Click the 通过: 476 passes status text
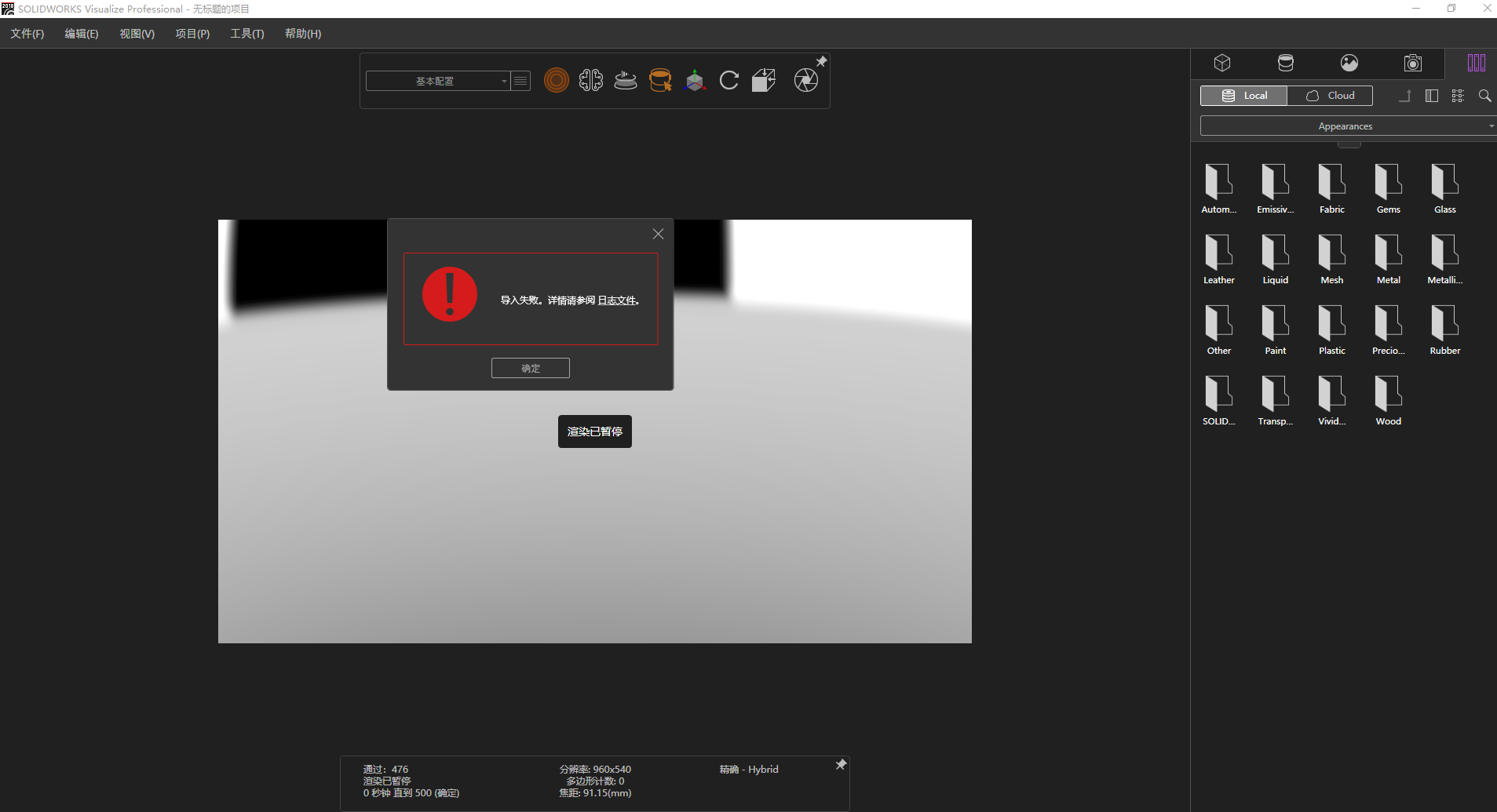The width and height of the screenshot is (1497, 812). [x=385, y=770]
